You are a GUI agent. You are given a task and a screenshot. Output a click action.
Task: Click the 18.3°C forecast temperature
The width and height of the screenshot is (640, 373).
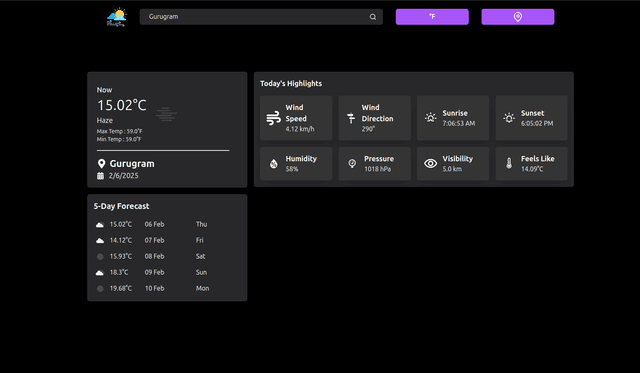click(119, 272)
